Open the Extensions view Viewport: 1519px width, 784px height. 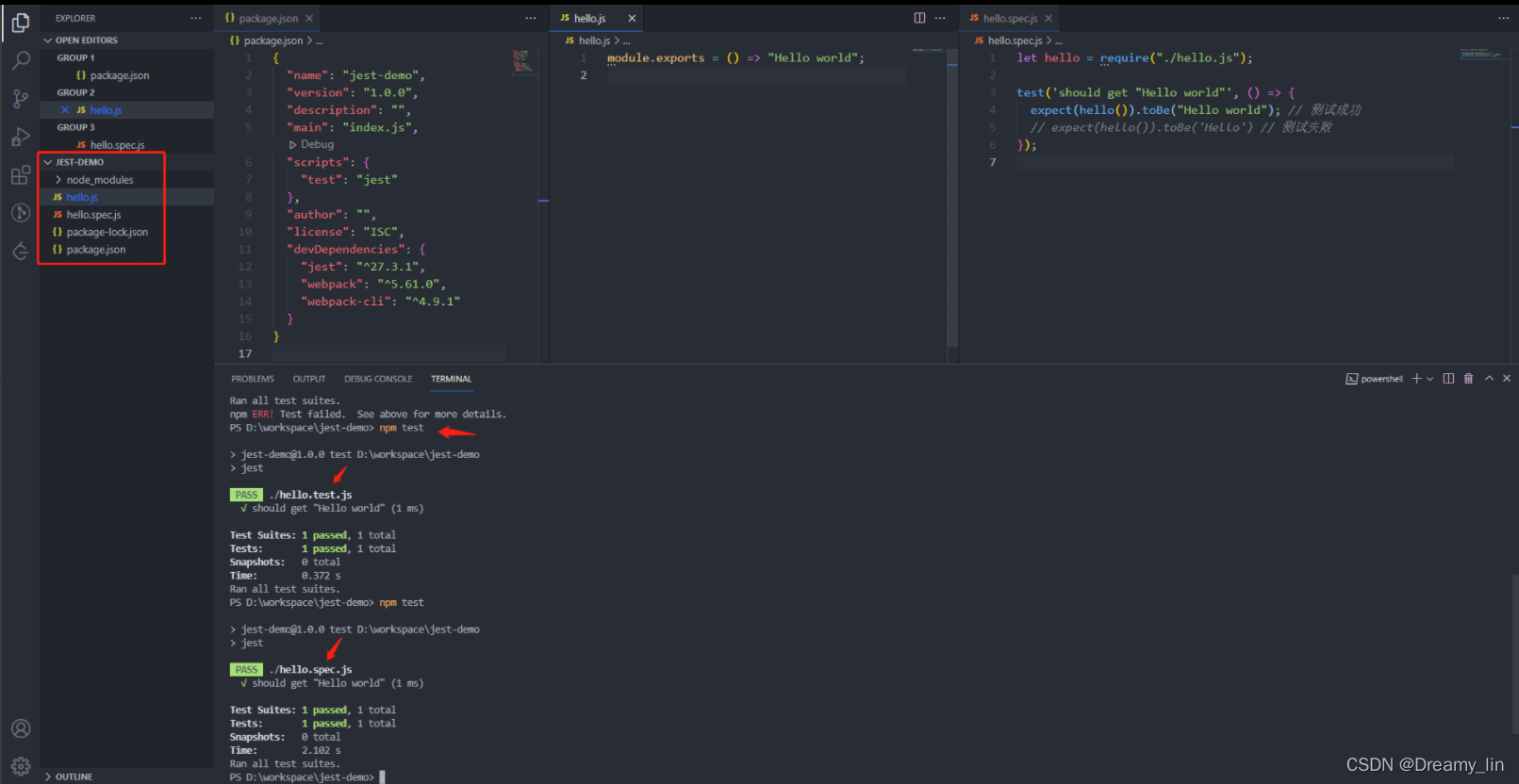pos(21,175)
